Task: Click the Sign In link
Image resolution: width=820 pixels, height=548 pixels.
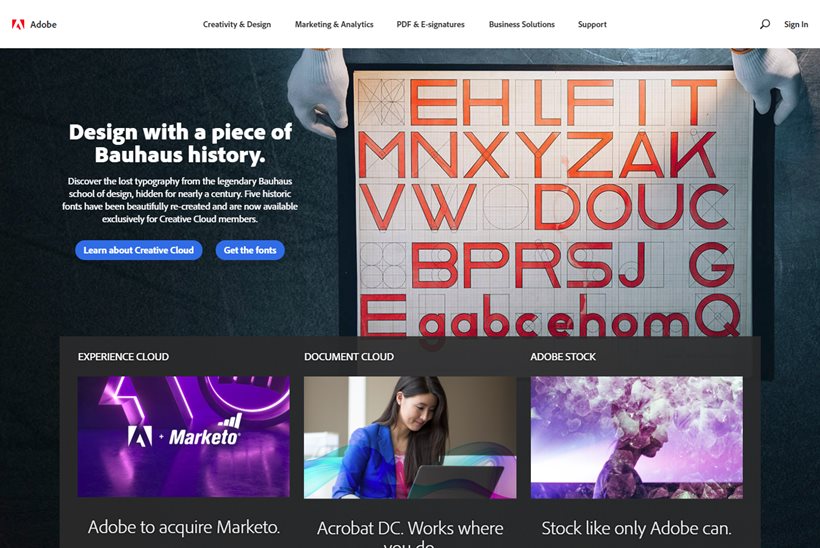Action: 796,24
